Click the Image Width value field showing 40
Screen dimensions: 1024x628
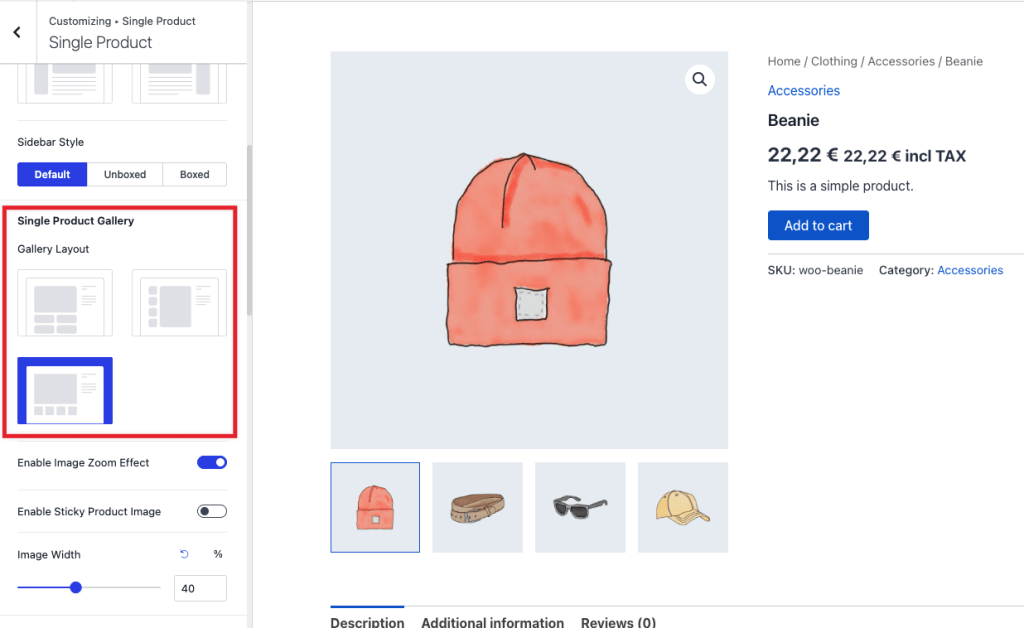pos(200,588)
